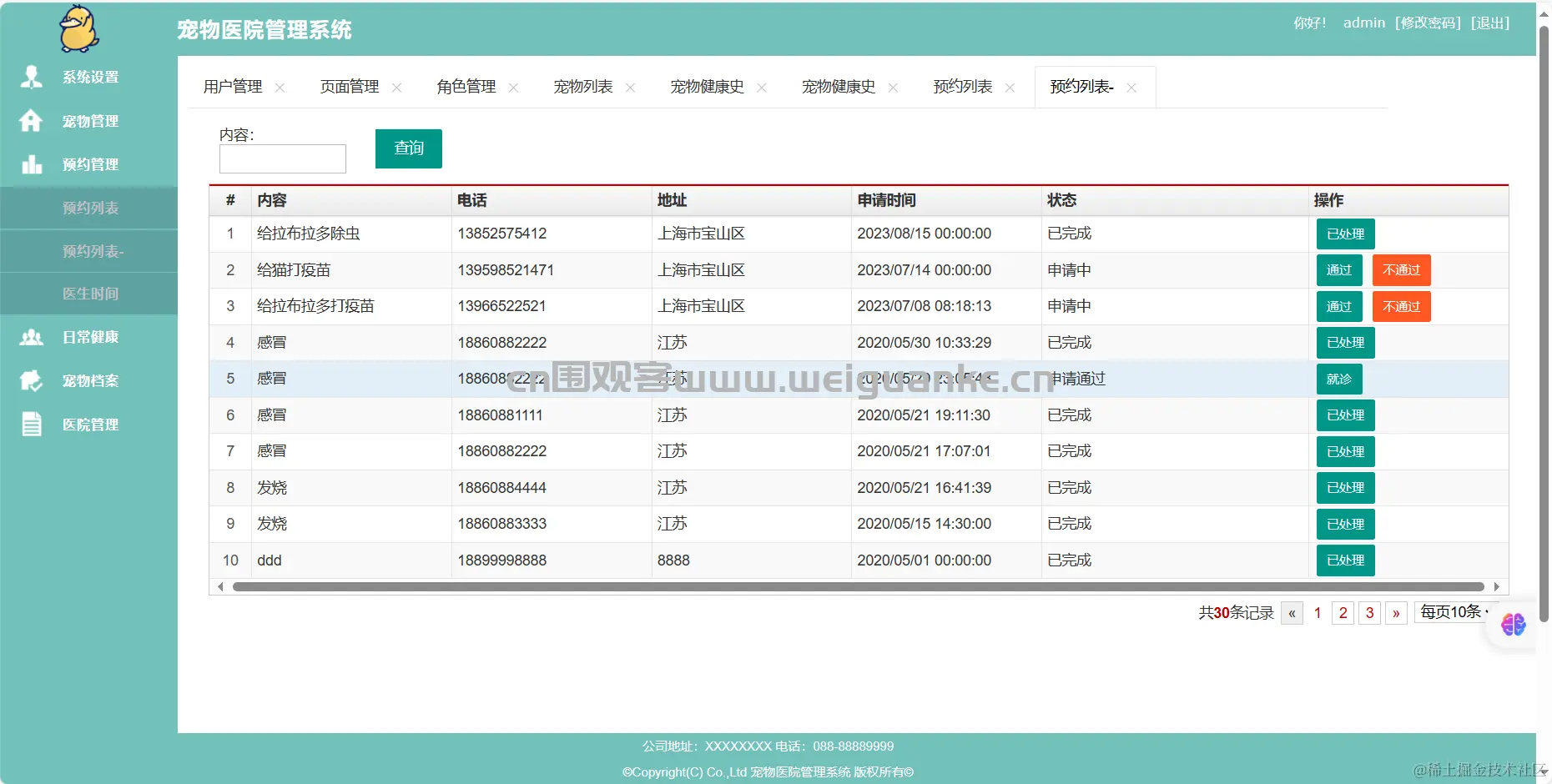Go to the previous page «
This screenshot has height=784, width=1552.
pos(1292,613)
